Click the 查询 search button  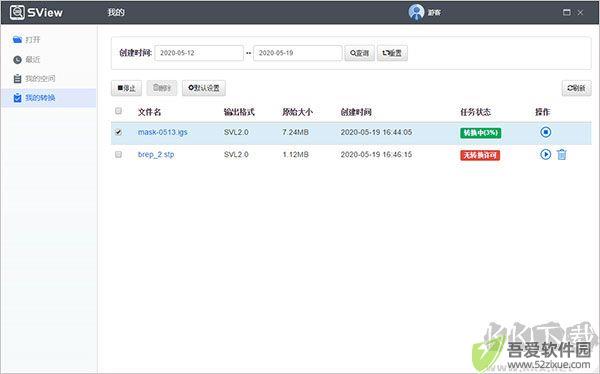(359, 53)
